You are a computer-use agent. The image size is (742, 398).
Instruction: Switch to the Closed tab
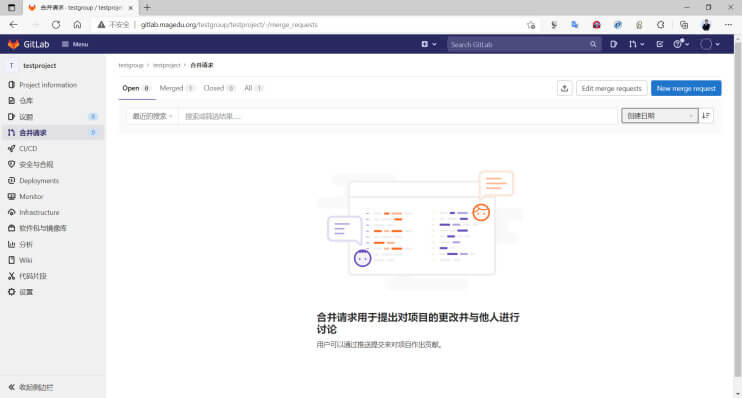pyautogui.click(x=219, y=88)
